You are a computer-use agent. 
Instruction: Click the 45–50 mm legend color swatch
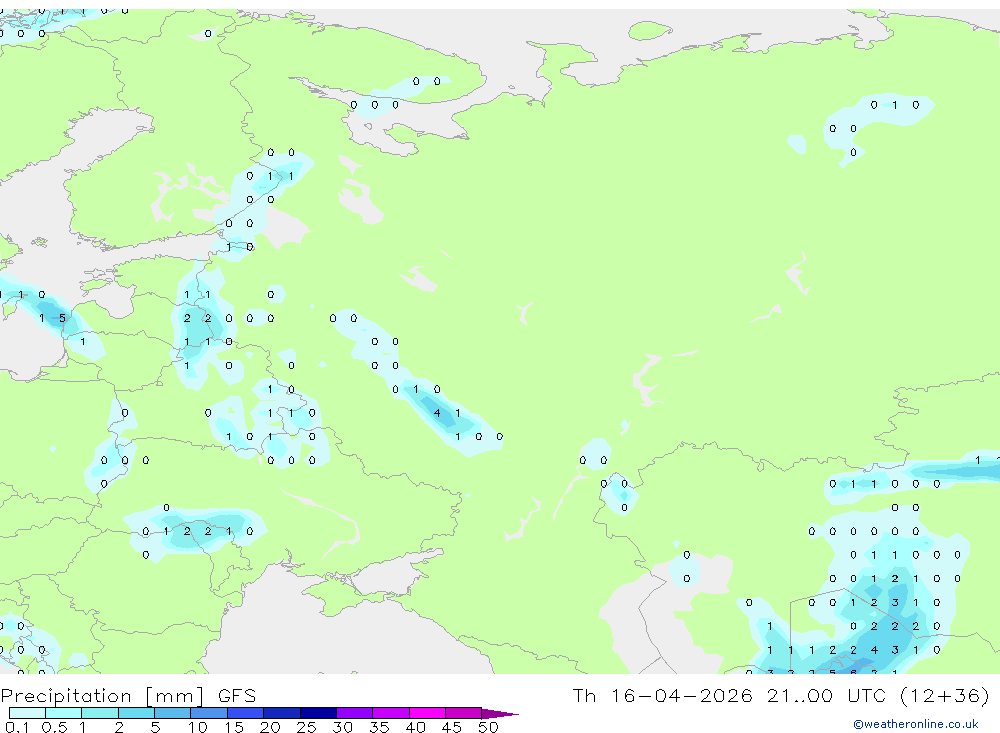(464, 713)
